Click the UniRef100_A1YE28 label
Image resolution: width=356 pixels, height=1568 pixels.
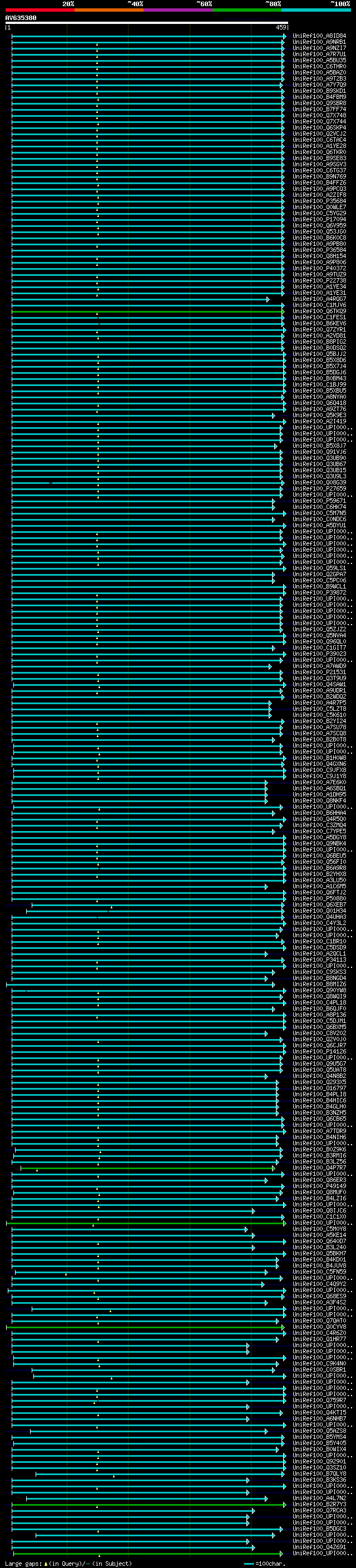coord(319,146)
